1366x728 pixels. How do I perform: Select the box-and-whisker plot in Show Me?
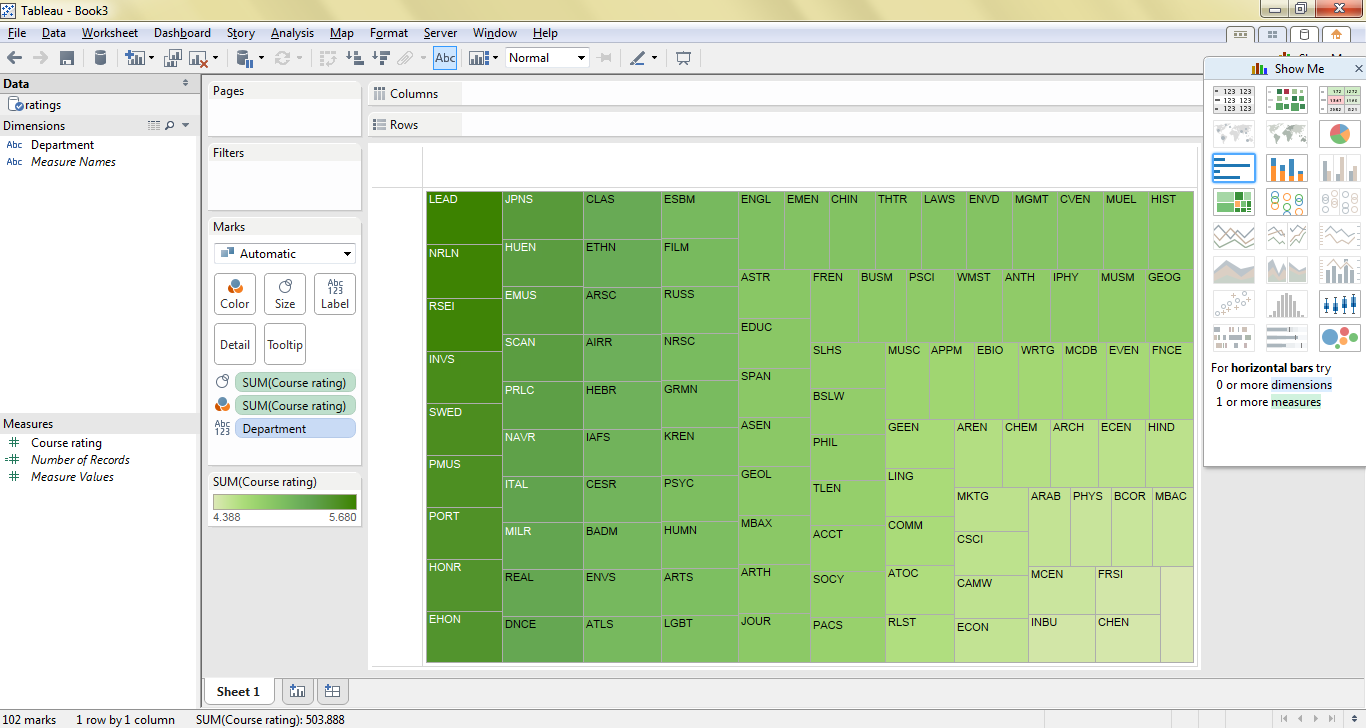[1340, 304]
